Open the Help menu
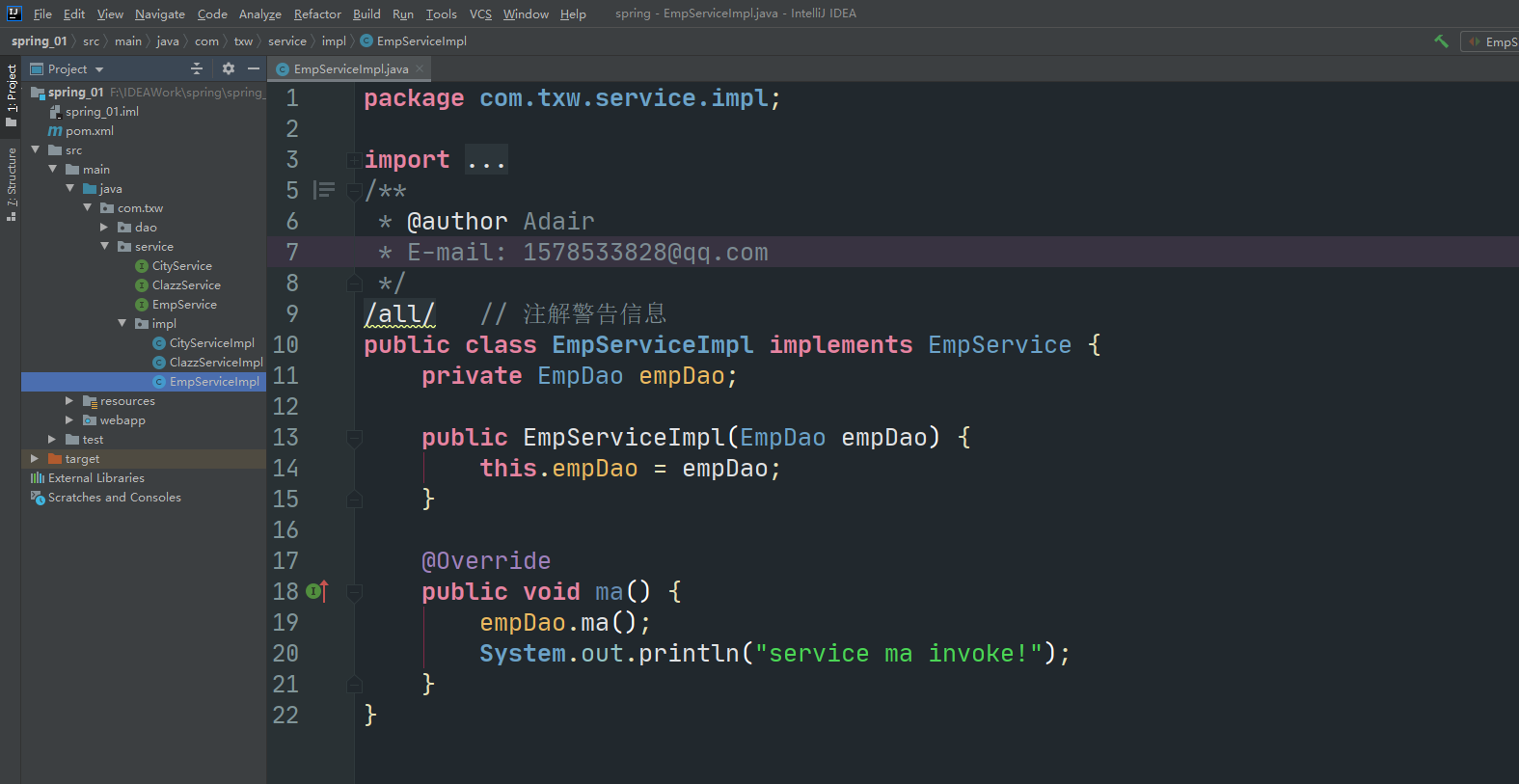This screenshot has height=784, width=1519. tap(573, 14)
